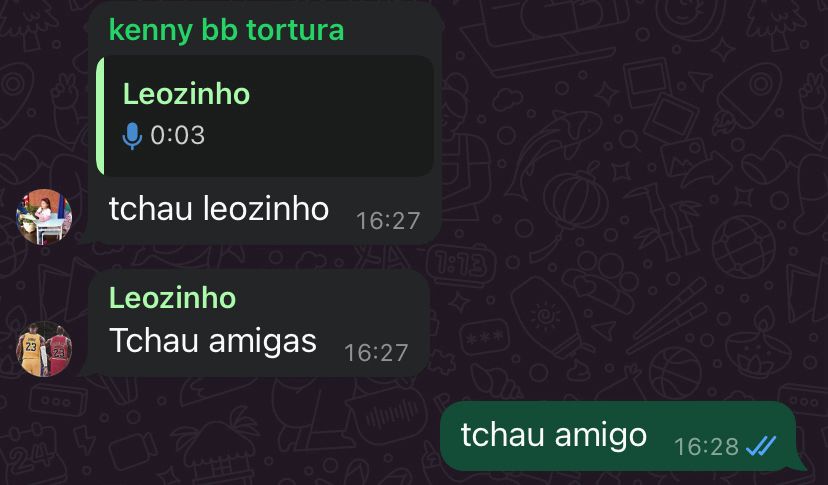
Task: Tap Leozinho's name above Tchau amigas
Action: pos(173,297)
